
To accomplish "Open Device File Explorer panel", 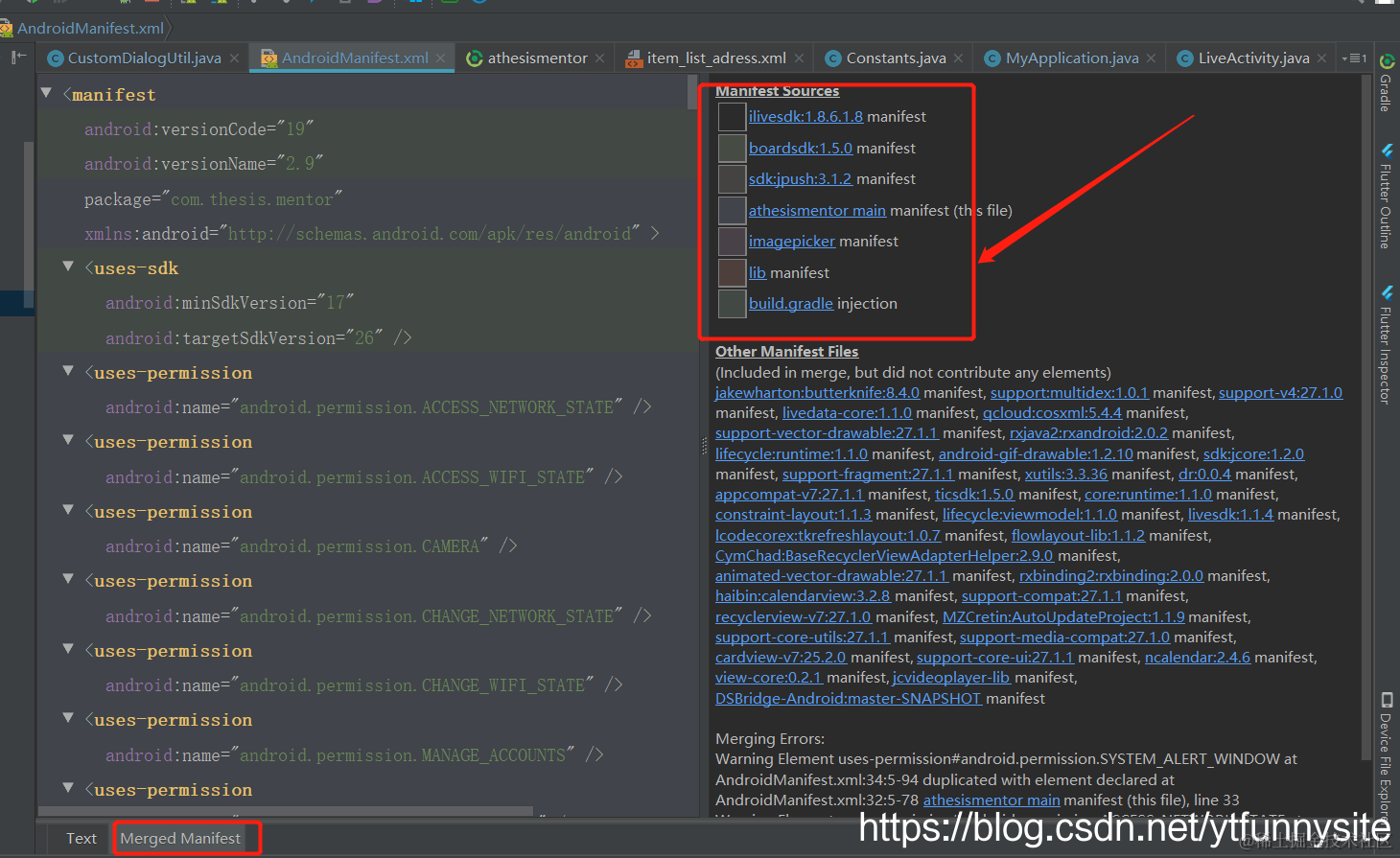I will (1387, 757).
